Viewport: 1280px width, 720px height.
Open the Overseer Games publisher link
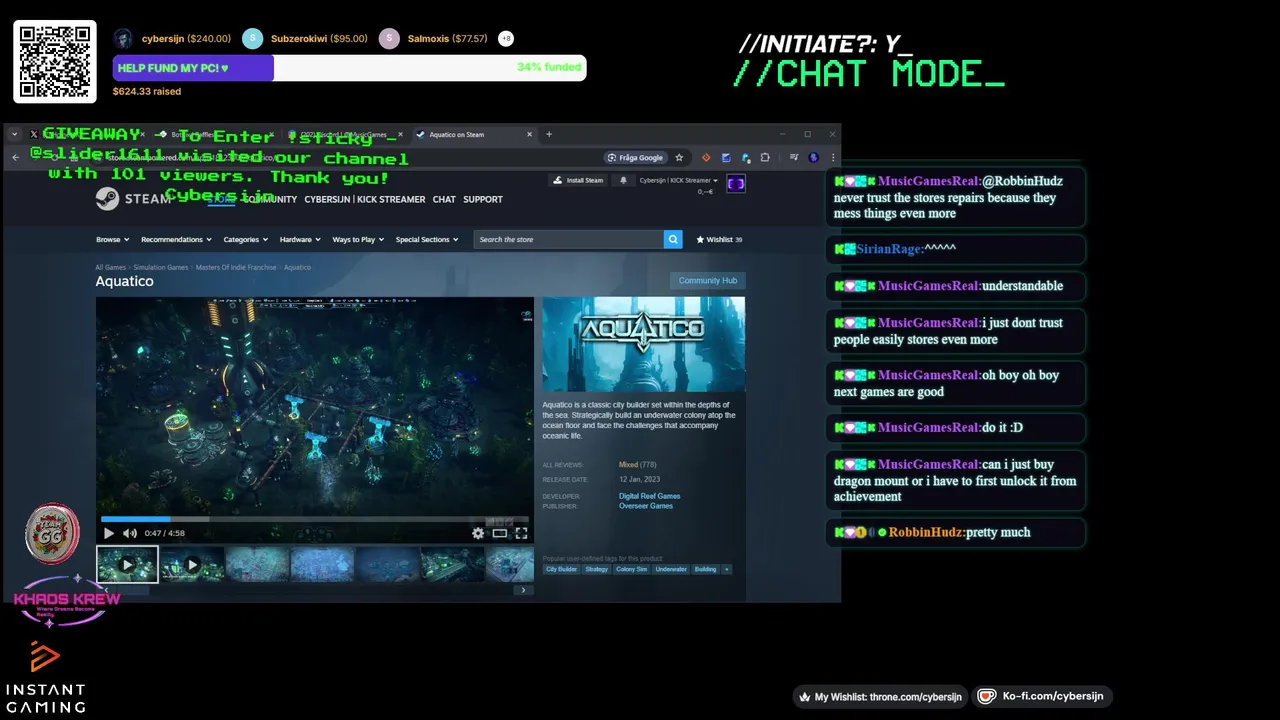646,506
